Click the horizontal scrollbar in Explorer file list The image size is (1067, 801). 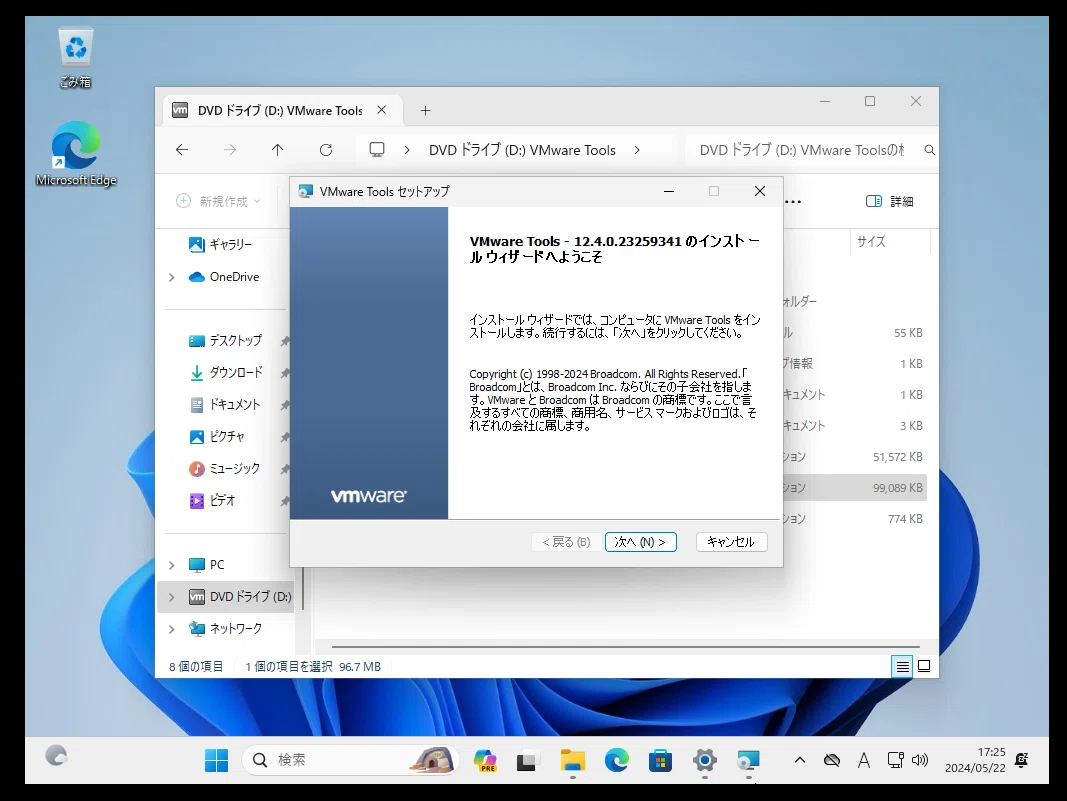pyautogui.click(x=625, y=647)
